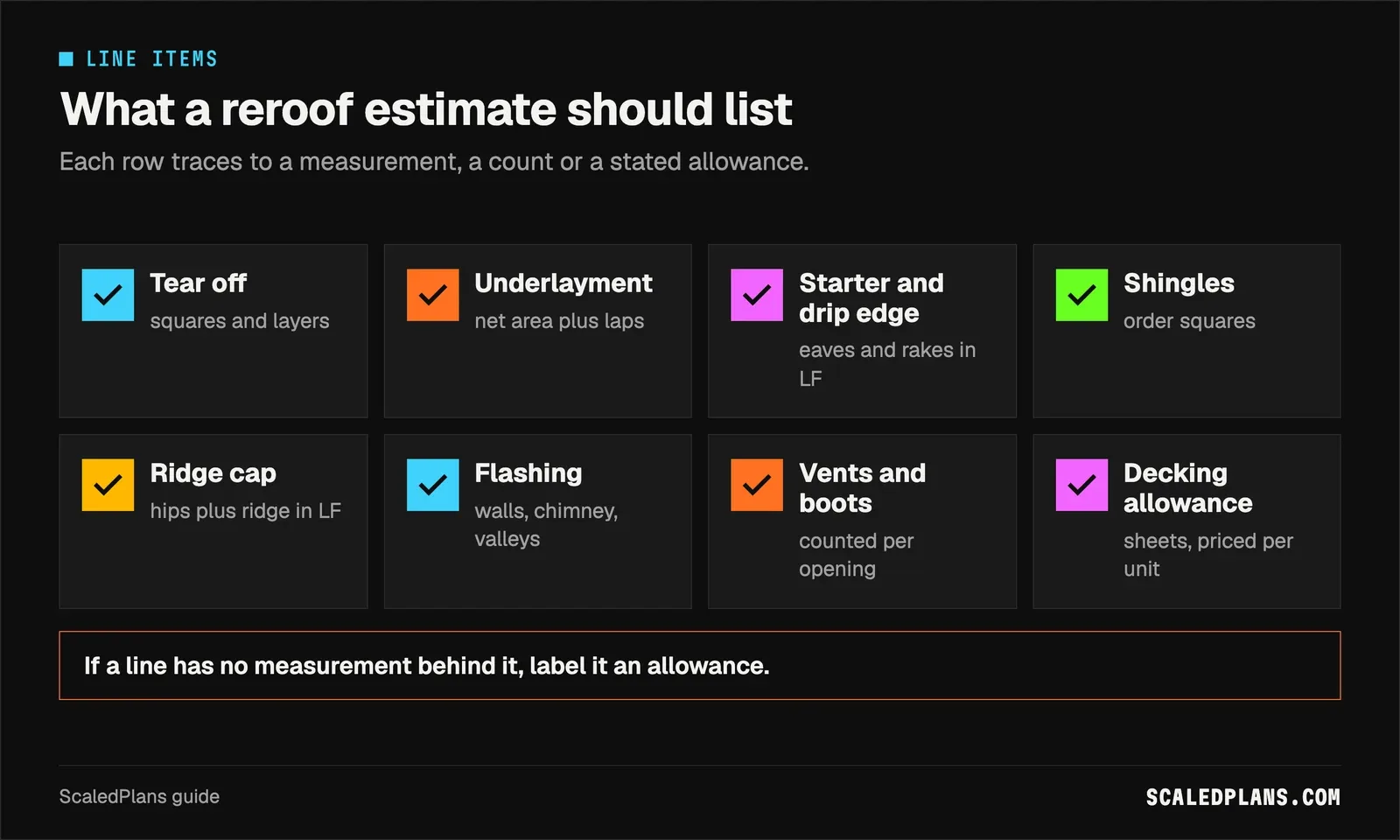
Task: Select the 'Flashing' card title
Action: (528, 473)
